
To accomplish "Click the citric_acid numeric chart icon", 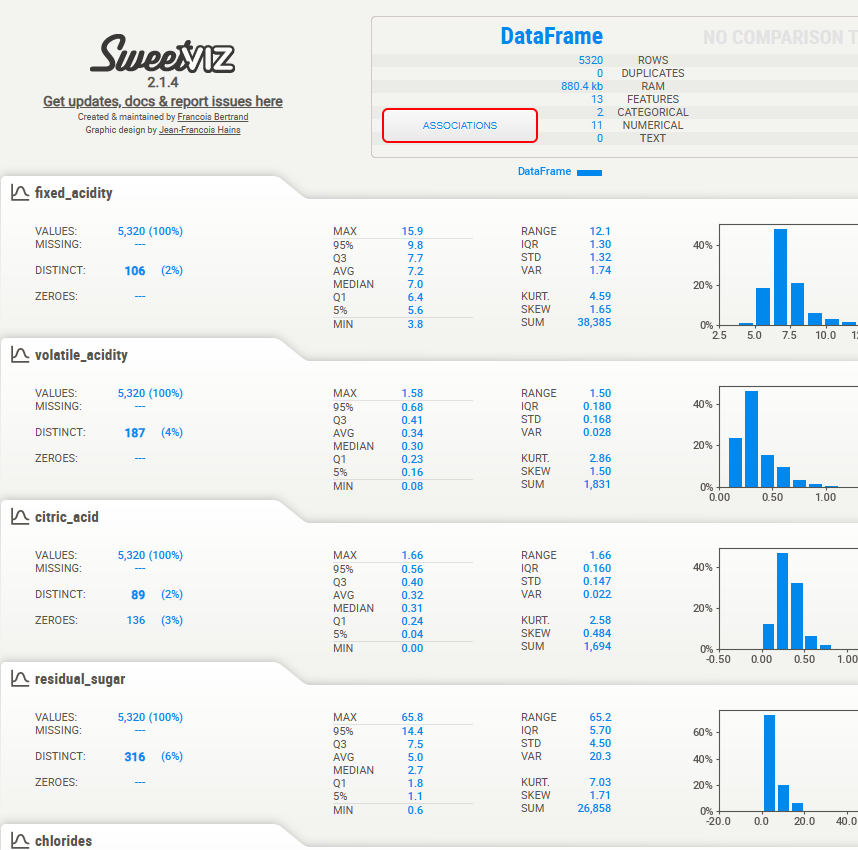I will 20,517.
